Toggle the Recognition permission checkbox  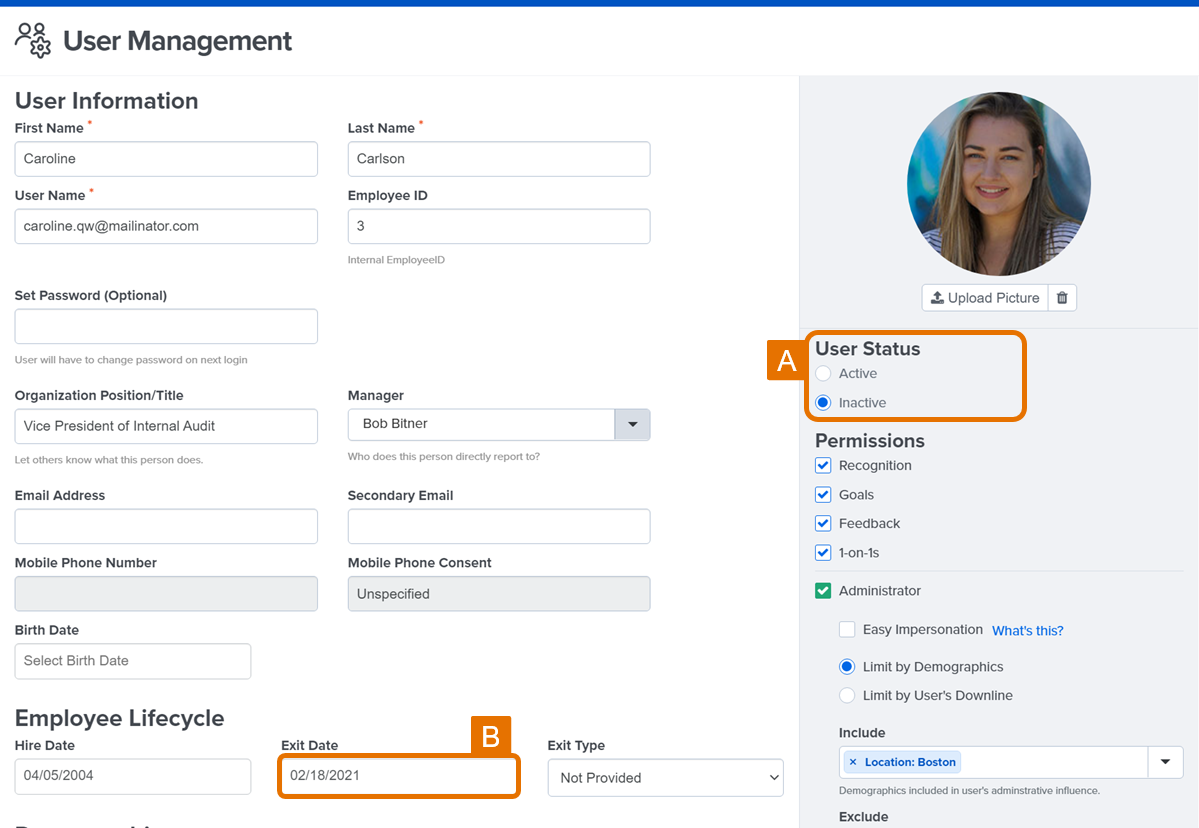tap(823, 466)
